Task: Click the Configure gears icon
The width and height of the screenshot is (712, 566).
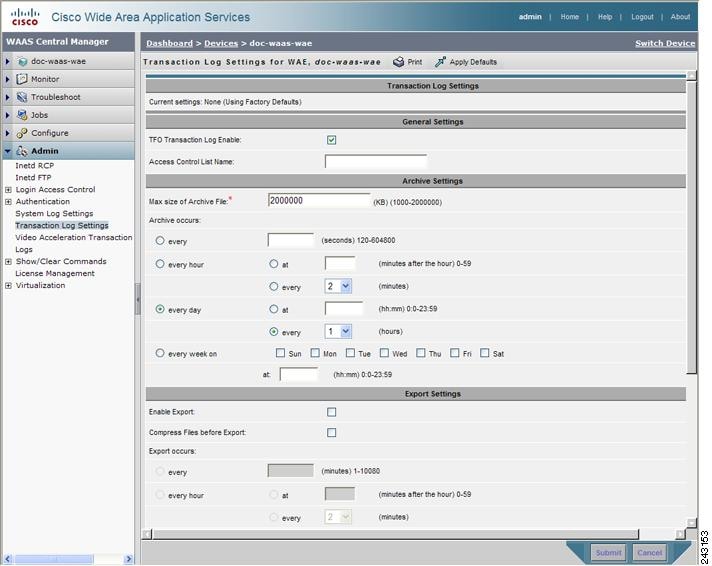Action: [x=22, y=133]
